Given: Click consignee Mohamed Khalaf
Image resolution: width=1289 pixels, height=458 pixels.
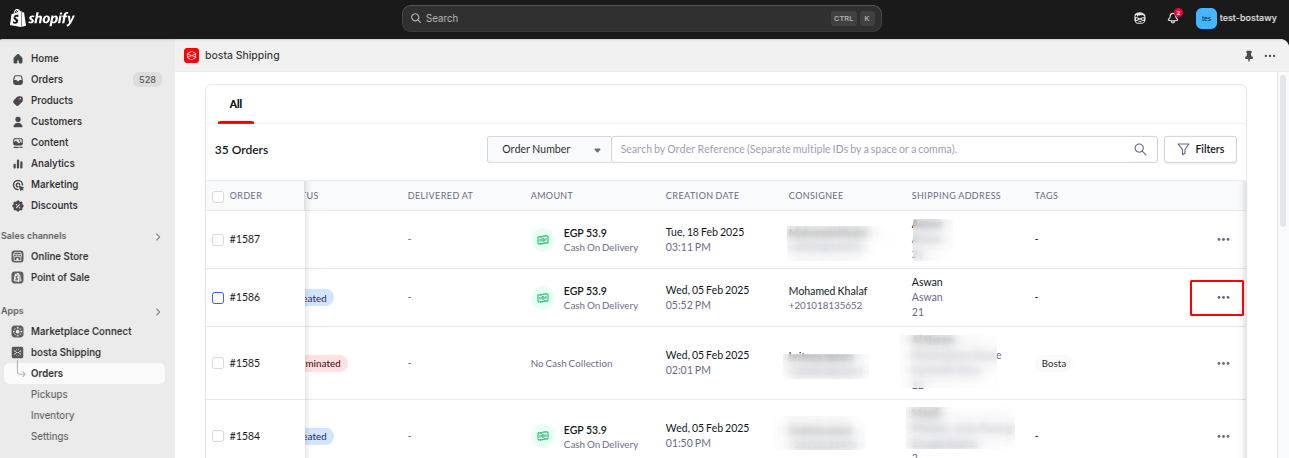Looking at the screenshot, I should click(828, 291).
